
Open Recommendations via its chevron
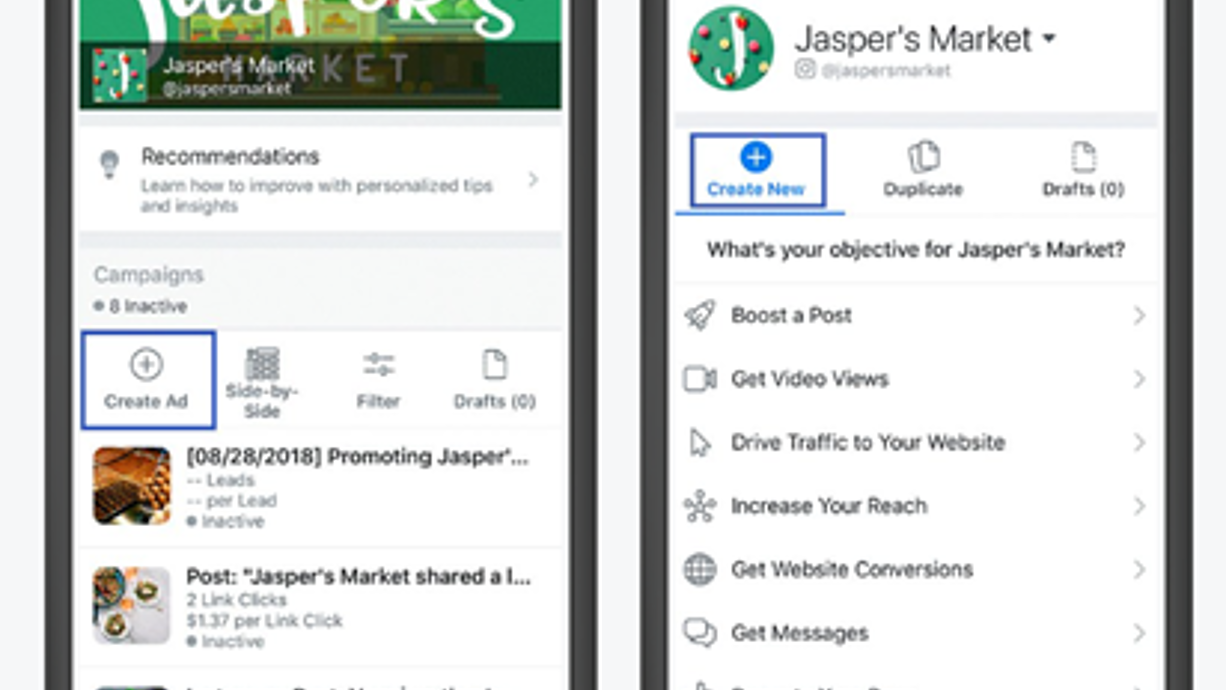(533, 180)
